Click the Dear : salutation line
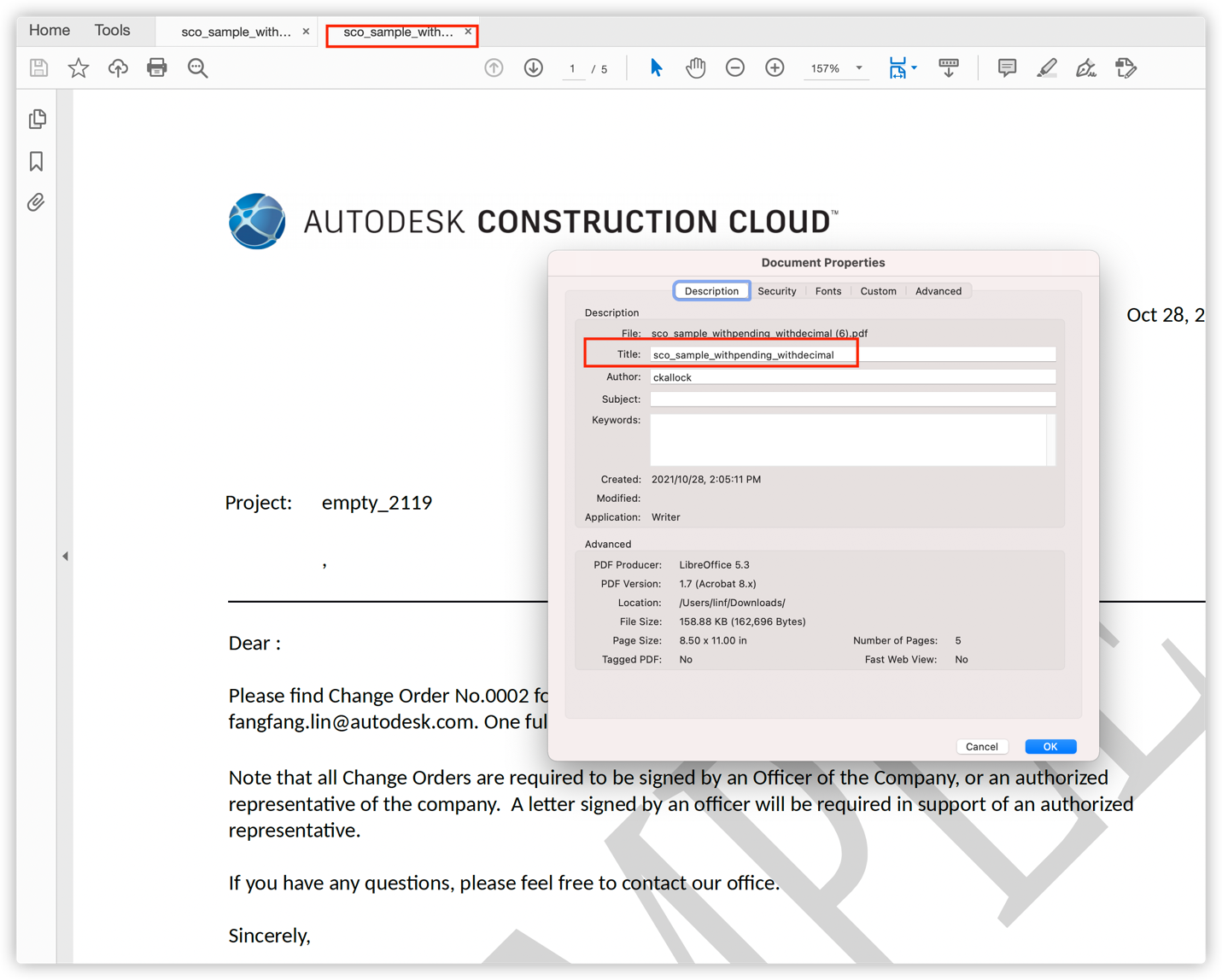Image resolution: width=1222 pixels, height=980 pixels. pyautogui.click(x=254, y=643)
